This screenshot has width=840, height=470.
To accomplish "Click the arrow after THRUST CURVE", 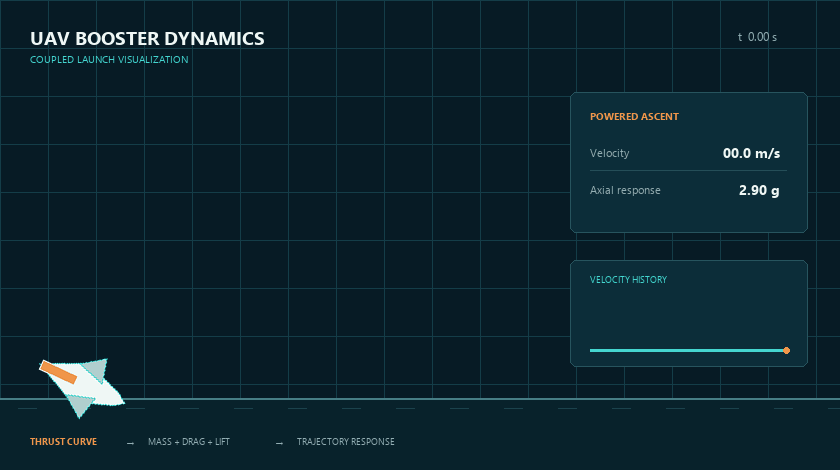I will click(130, 443).
